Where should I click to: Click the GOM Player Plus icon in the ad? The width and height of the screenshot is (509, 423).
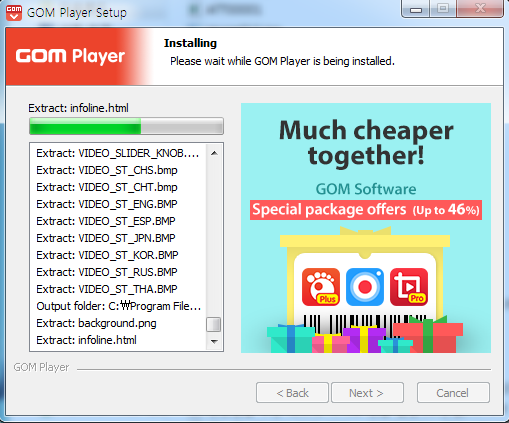point(321,287)
